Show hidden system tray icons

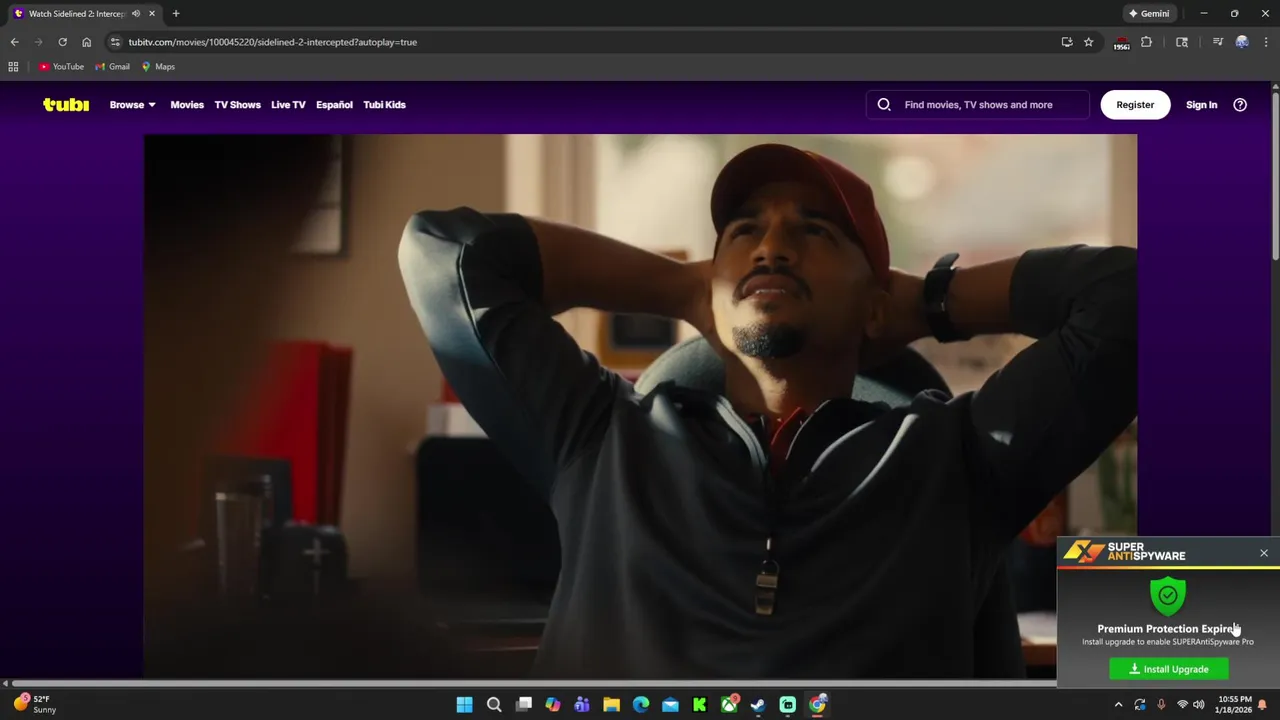tap(1118, 705)
